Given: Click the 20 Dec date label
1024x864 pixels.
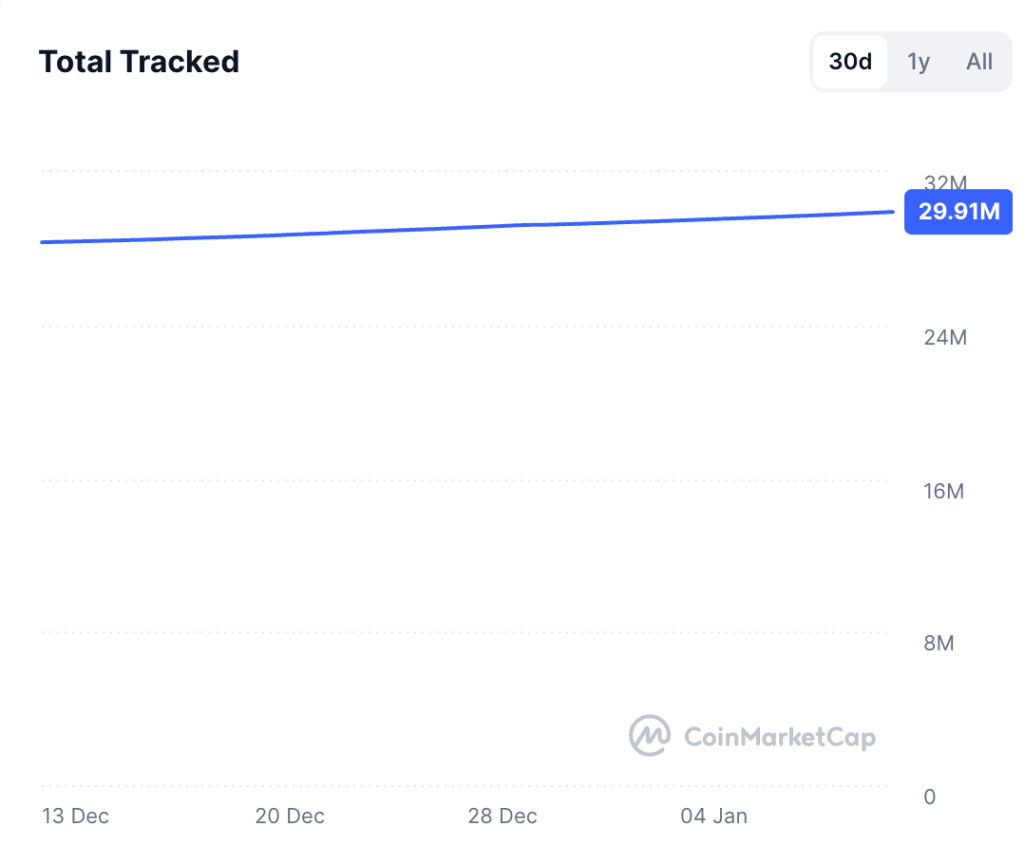Looking at the screenshot, I should coord(290,816).
